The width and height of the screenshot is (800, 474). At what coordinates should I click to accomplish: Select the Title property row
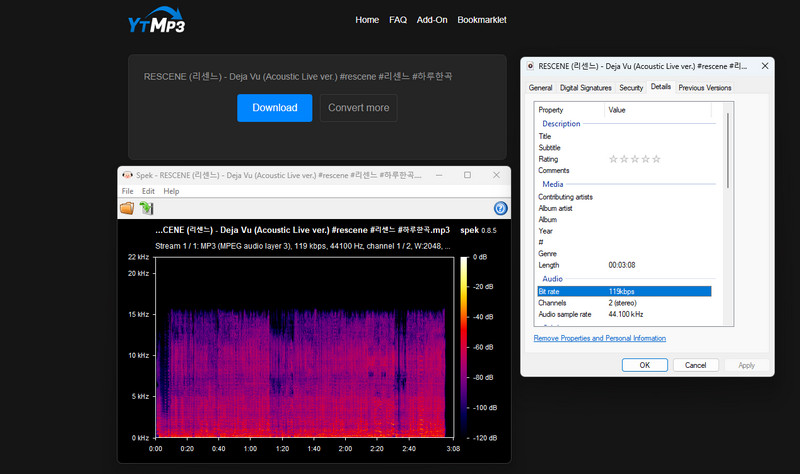[x=624, y=136]
